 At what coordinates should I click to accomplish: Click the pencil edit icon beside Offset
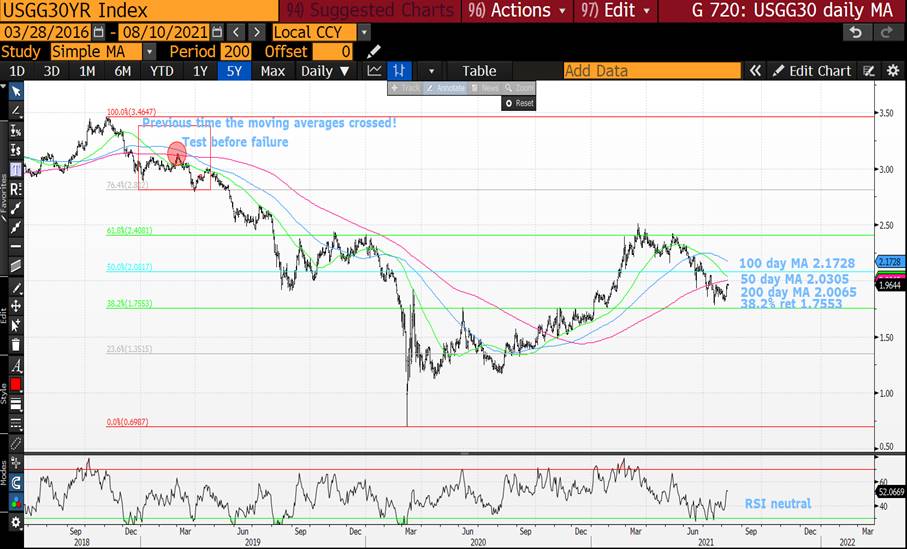374,51
